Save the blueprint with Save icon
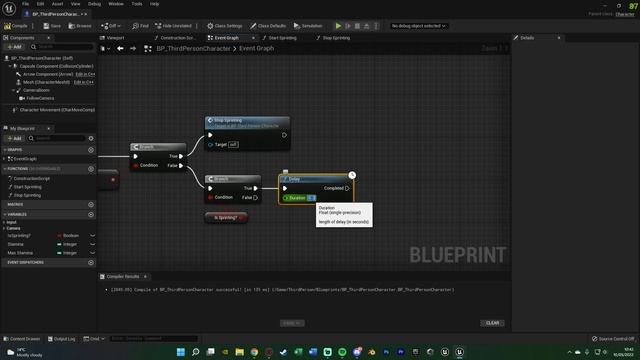640x360 pixels. 52,26
